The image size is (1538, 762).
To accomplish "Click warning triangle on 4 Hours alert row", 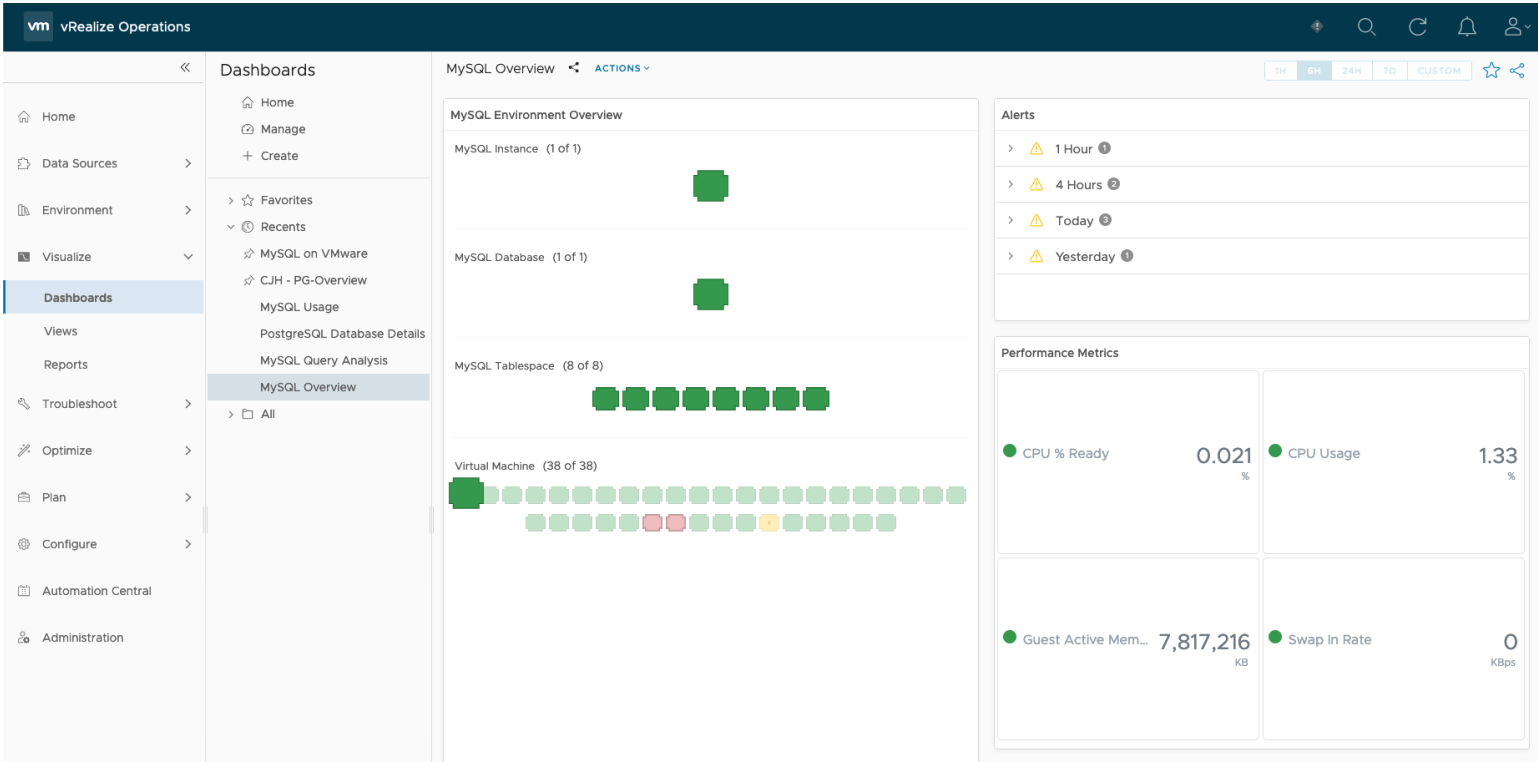I will click(1036, 185).
